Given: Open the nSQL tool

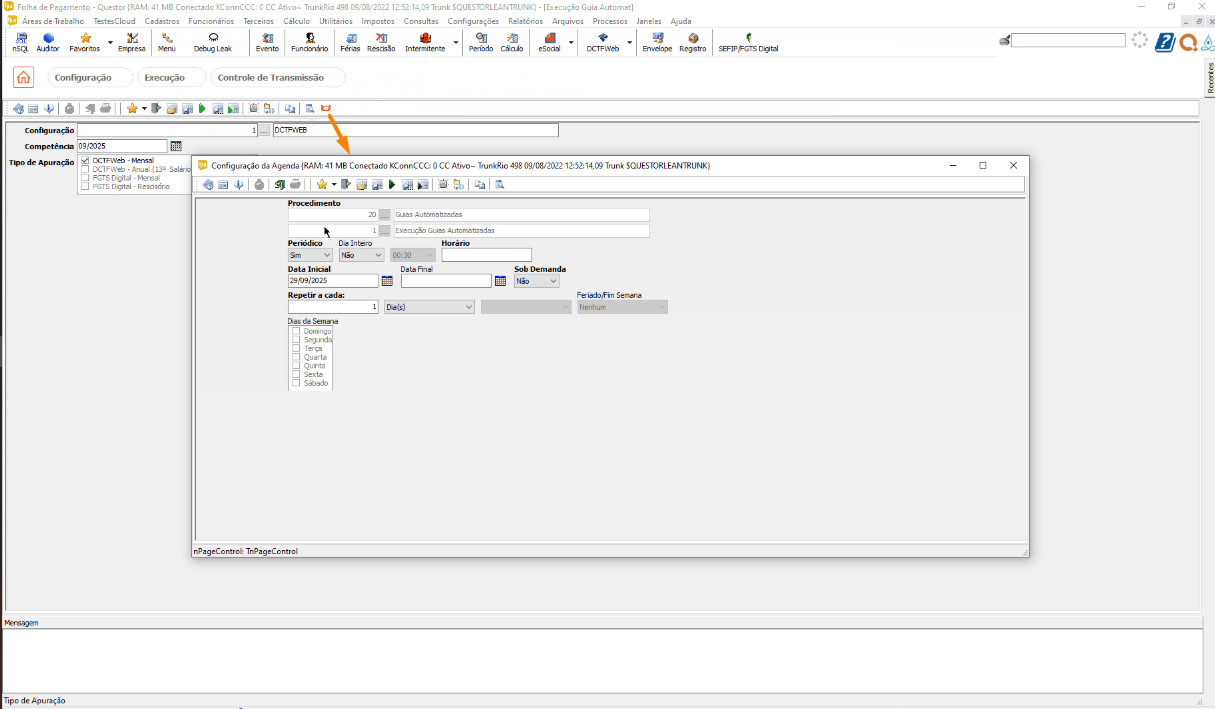Looking at the screenshot, I should coord(21,42).
